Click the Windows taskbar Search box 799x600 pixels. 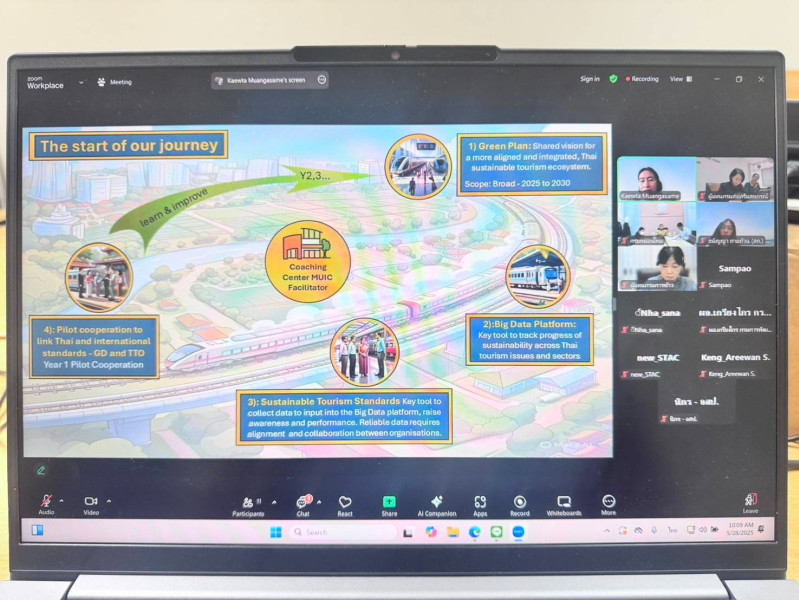[340, 532]
